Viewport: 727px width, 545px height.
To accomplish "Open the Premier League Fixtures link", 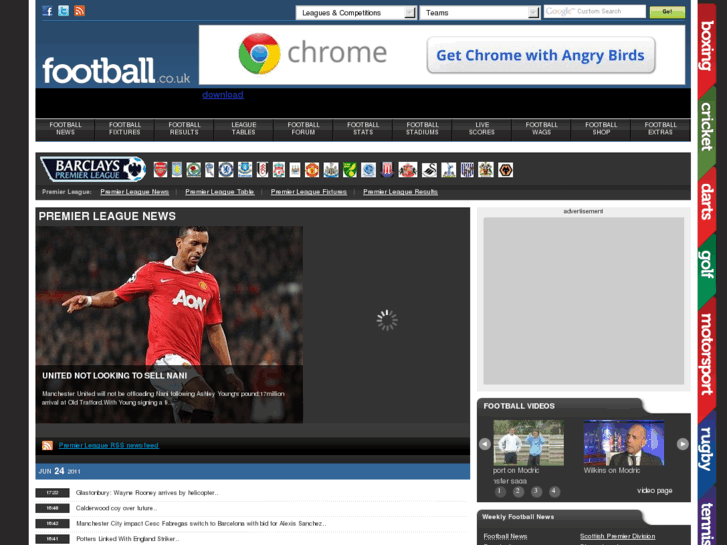I will 309,192.
